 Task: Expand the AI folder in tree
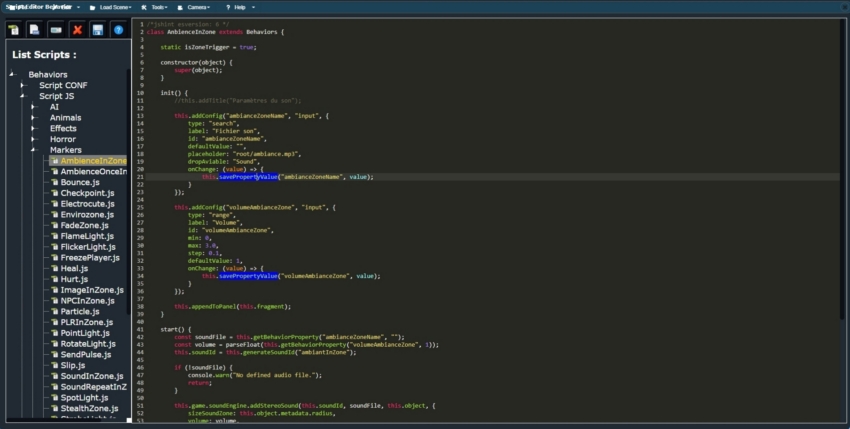coord(35,107)
